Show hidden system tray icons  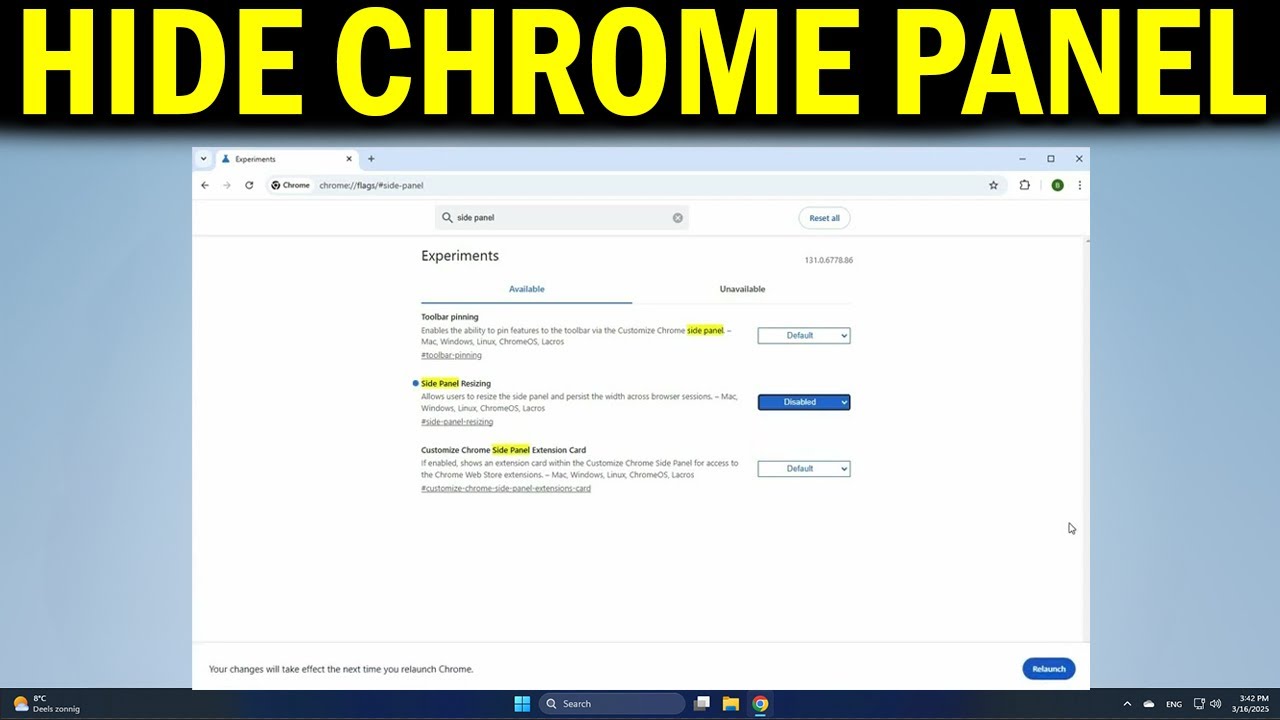coord(1127,704)
